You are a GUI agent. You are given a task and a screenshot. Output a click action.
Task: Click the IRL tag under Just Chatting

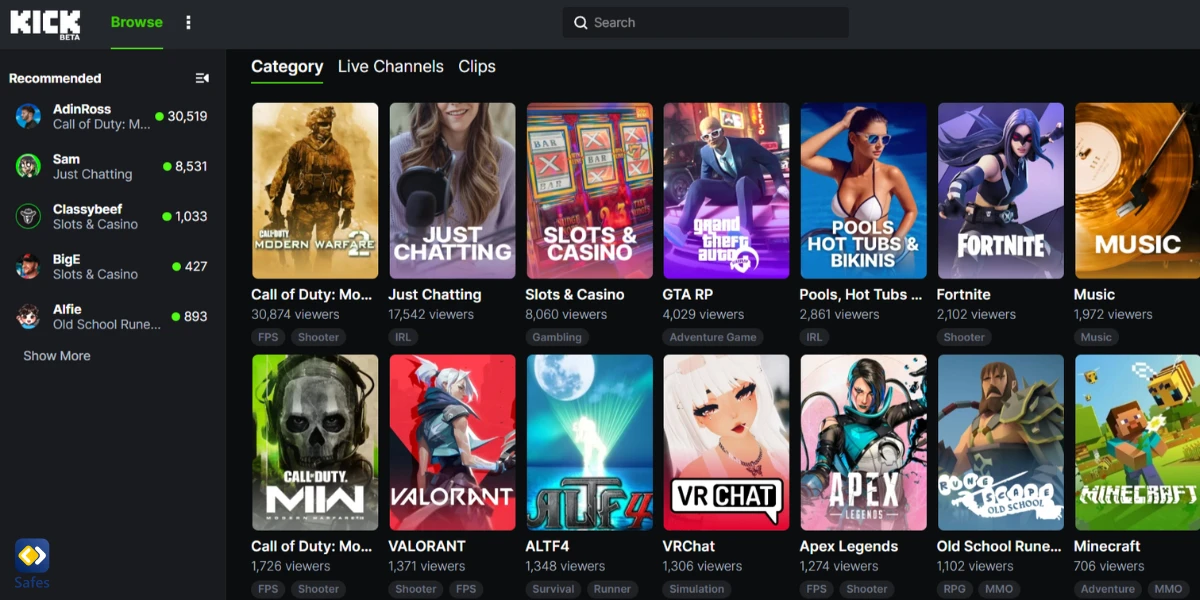(403, 337)
